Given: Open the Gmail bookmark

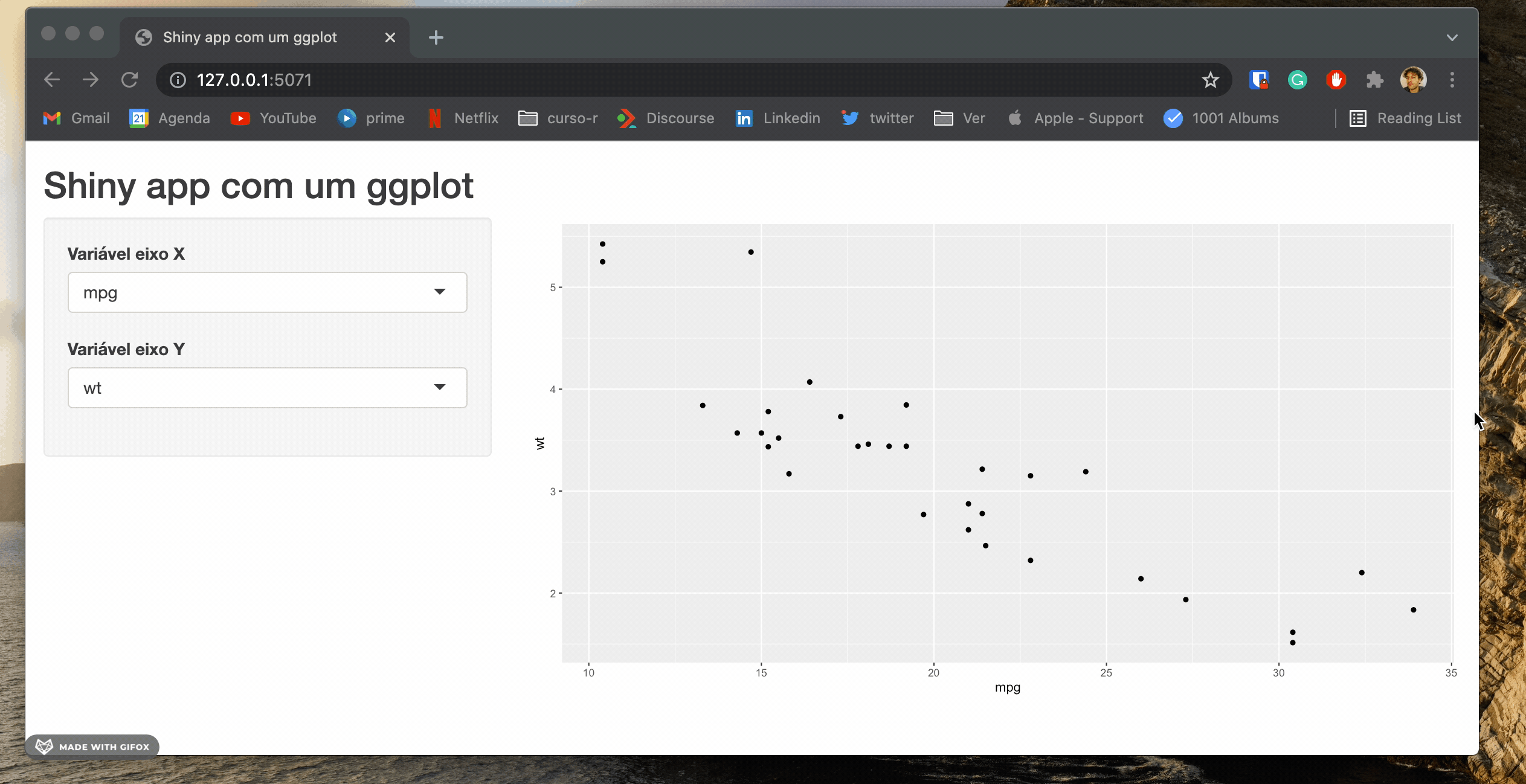Looking at the screenshot, I should tap(77, 118).
